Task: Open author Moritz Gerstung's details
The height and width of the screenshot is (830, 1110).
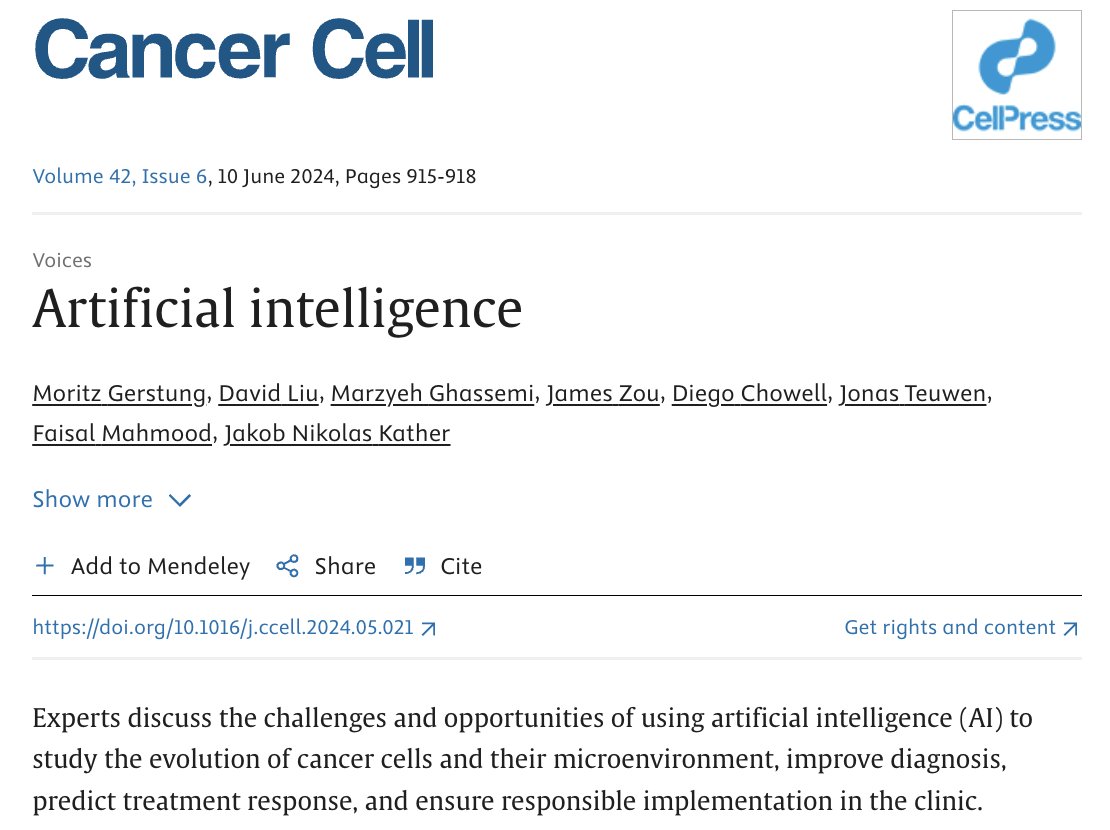Action: click(x=119, y=393)
